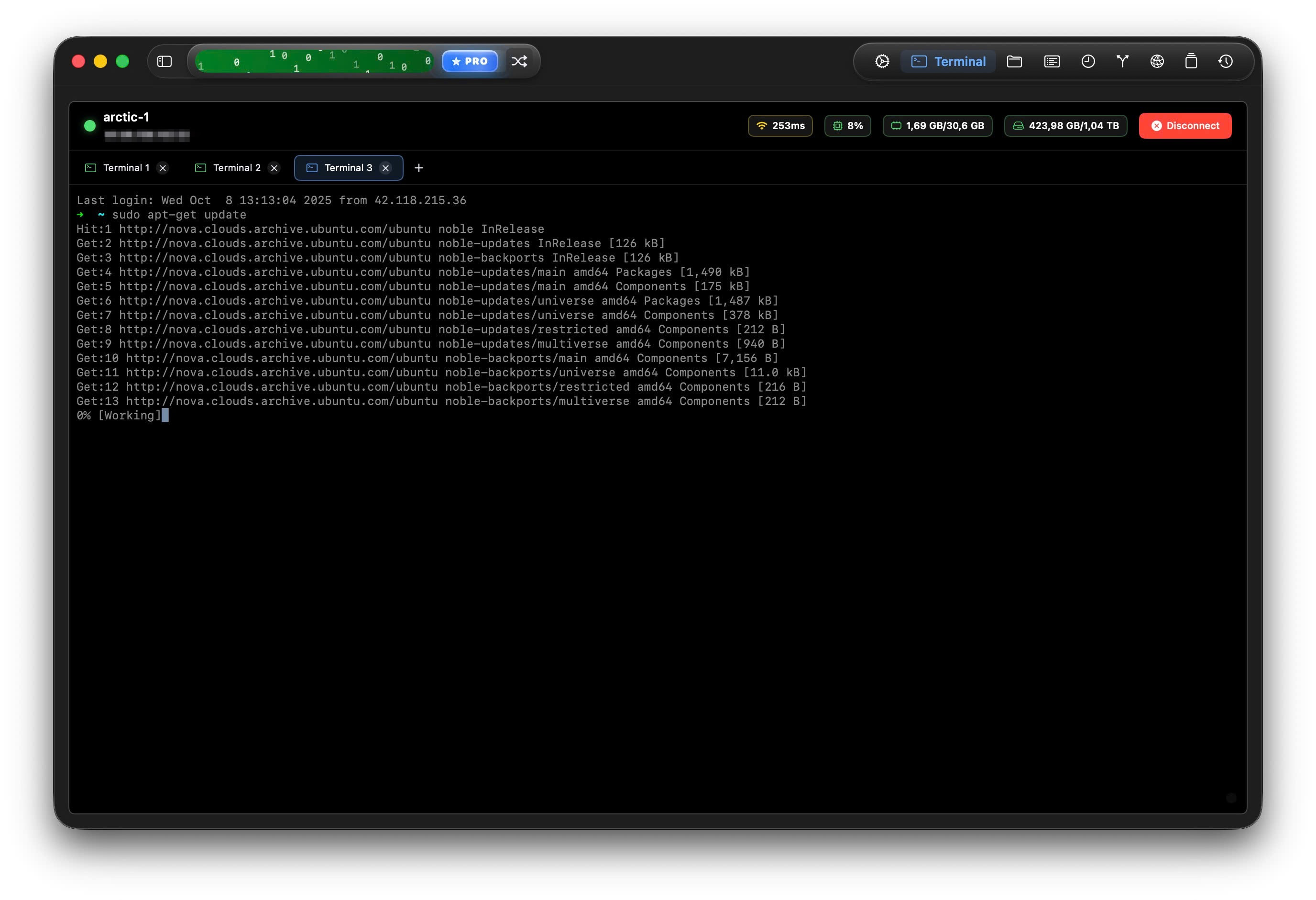Click the clock icon in toolbar
Viewport: 1316px width, 900px height.
[x=1088, y=61]
